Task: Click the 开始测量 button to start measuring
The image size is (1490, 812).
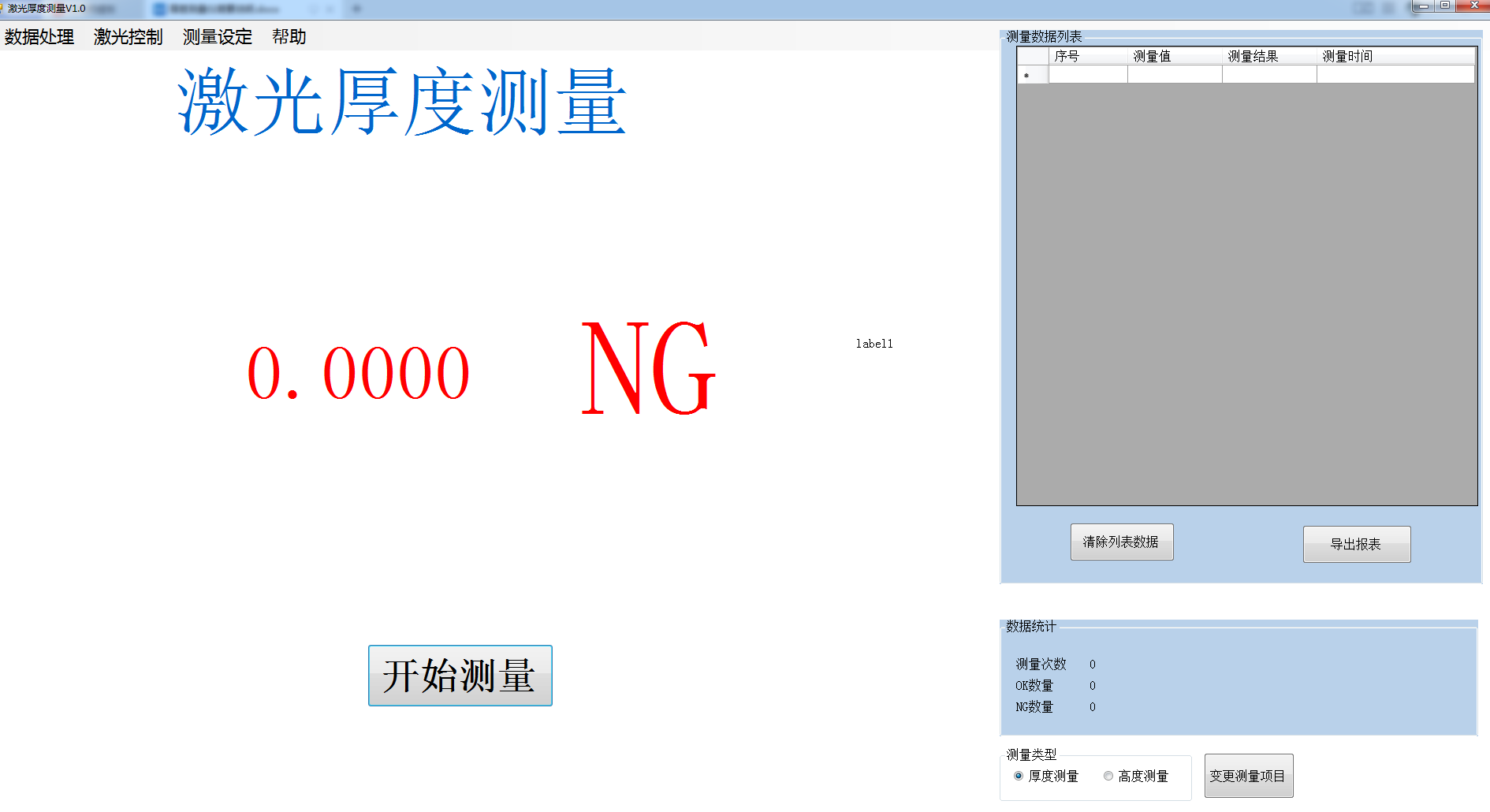Action: (460, 676)
